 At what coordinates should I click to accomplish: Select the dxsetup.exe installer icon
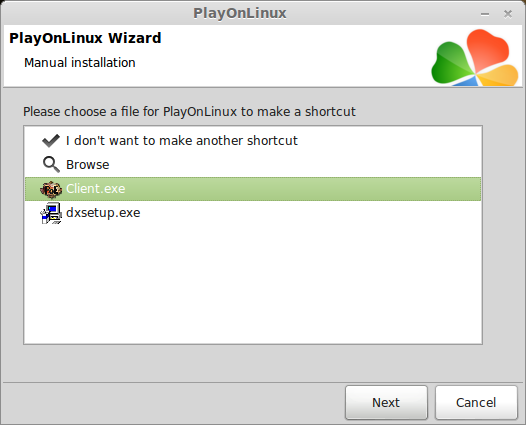coord(51,213)
